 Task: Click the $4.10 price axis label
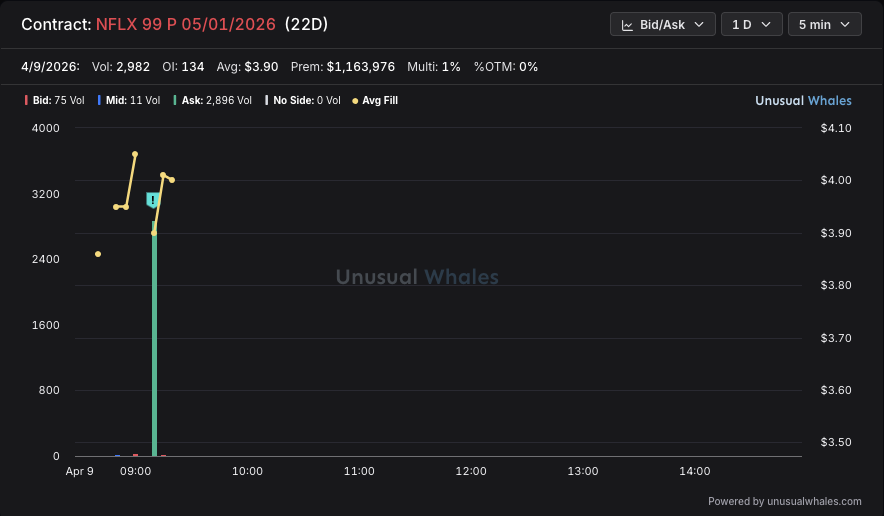click(x=836, y=128)
